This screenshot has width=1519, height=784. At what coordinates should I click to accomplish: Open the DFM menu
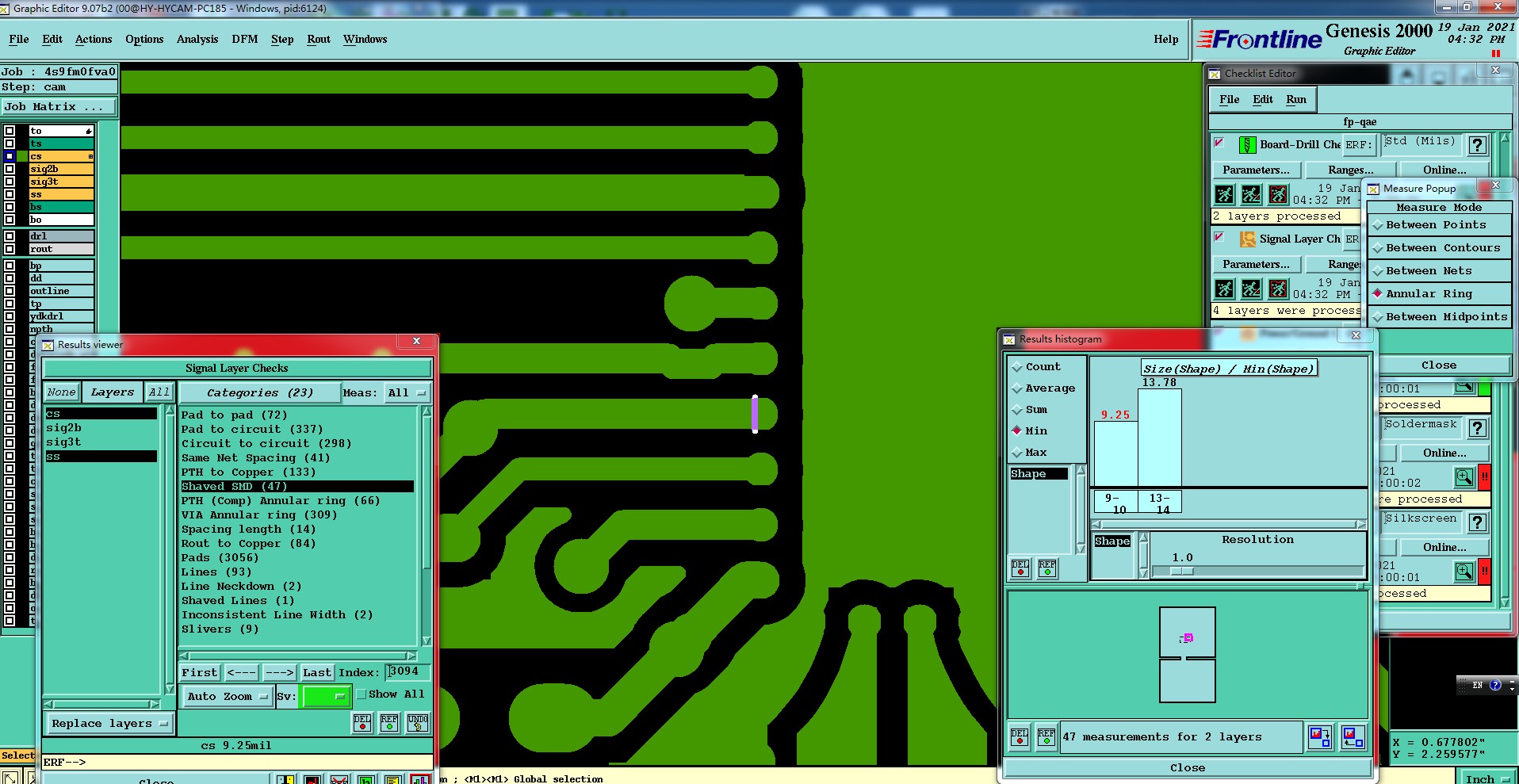tap(244, 40)
